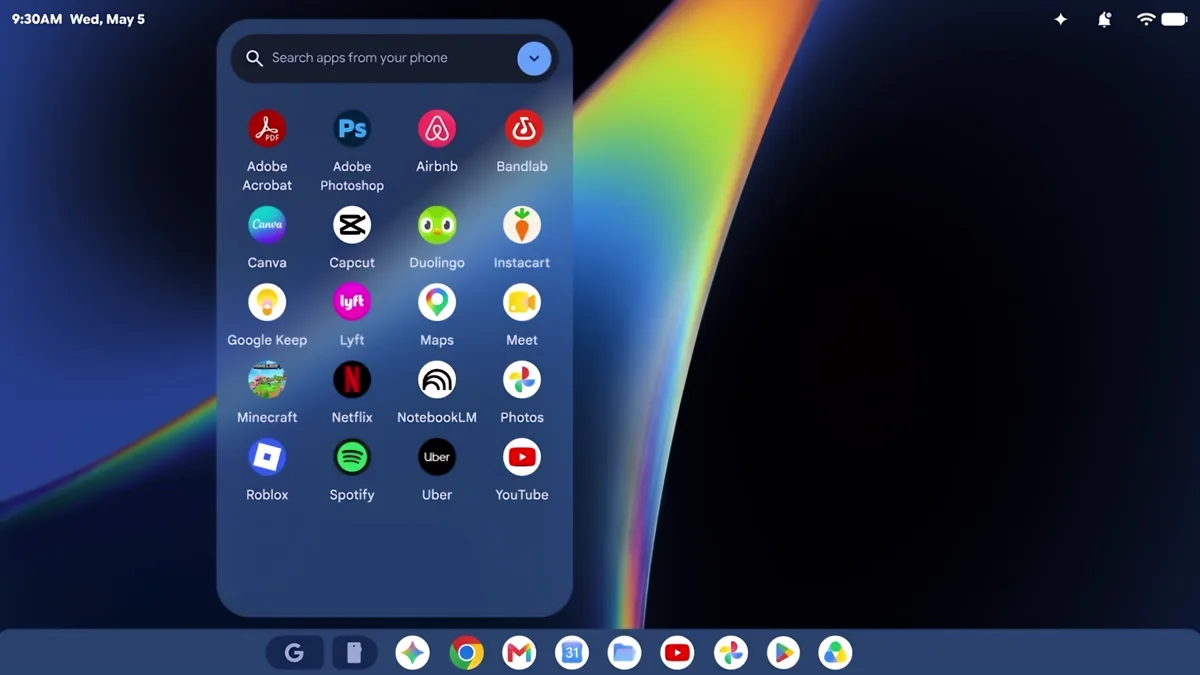Click the Search apps from your phone field

(395, 58)
